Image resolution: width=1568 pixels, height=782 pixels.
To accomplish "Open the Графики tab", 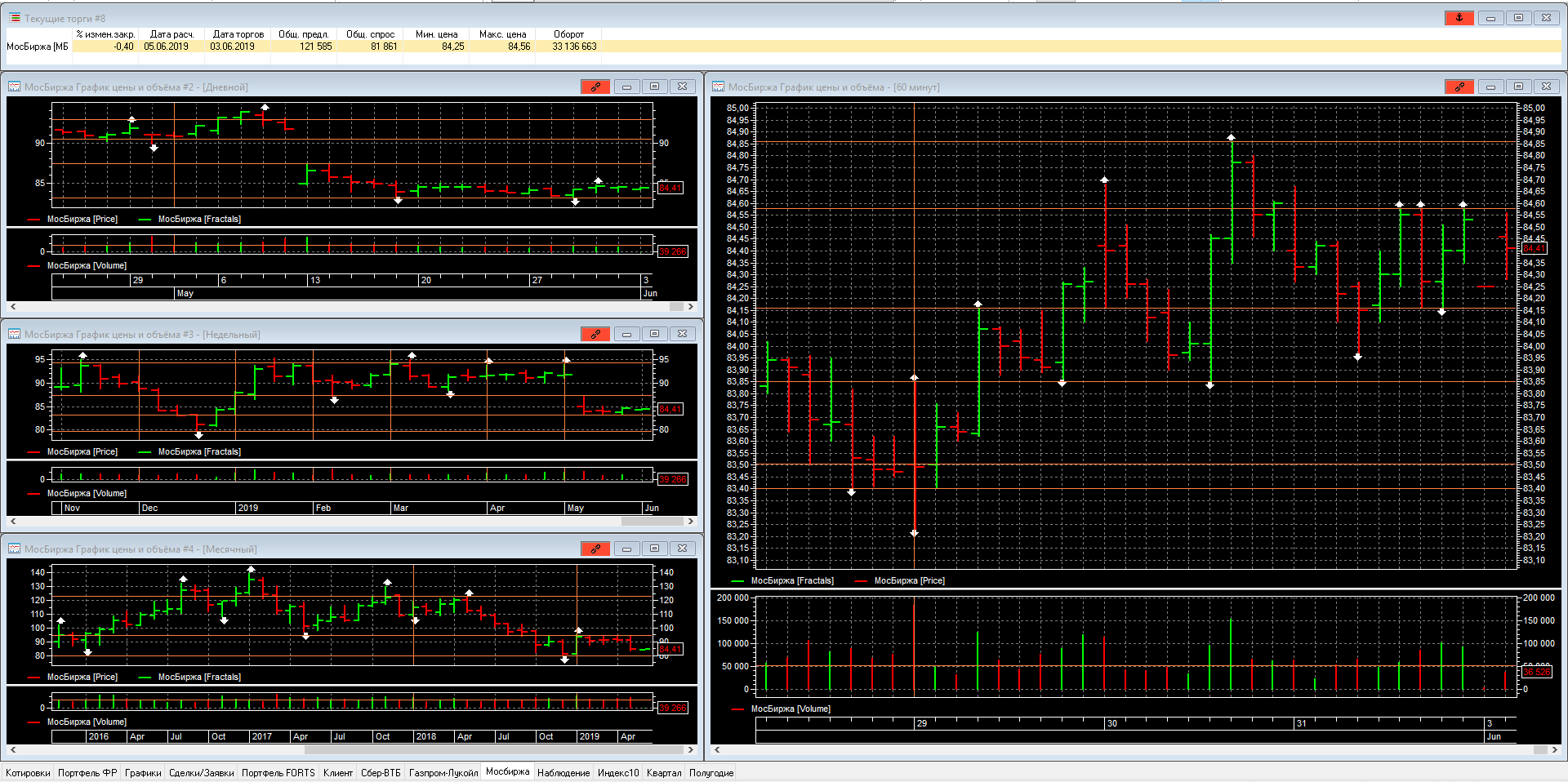I will 143,773.
